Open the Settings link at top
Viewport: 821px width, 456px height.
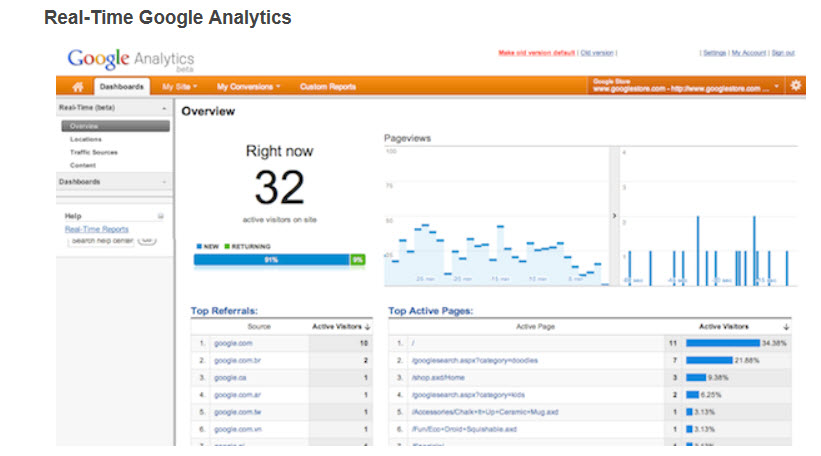point(714,53)
